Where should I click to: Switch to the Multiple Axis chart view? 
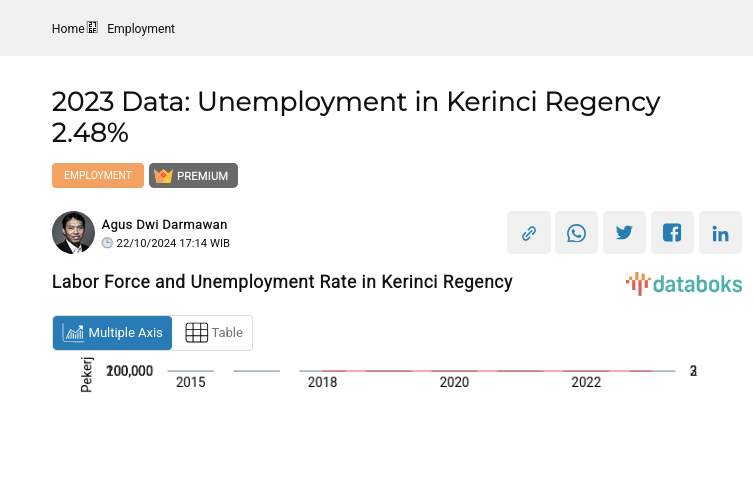coord(113,333)
